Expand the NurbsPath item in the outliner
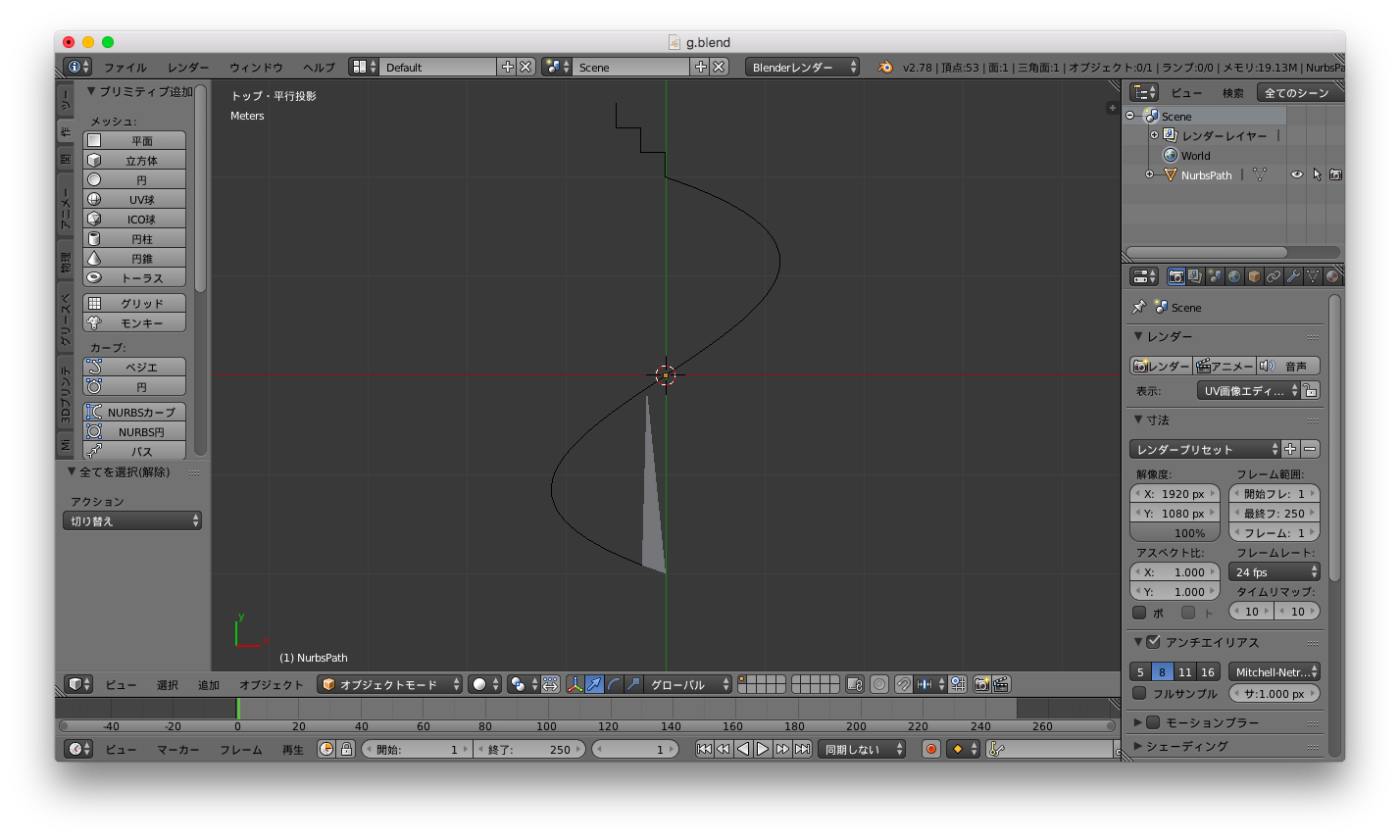This screenshot has height=840, width=1400. 1148,174
